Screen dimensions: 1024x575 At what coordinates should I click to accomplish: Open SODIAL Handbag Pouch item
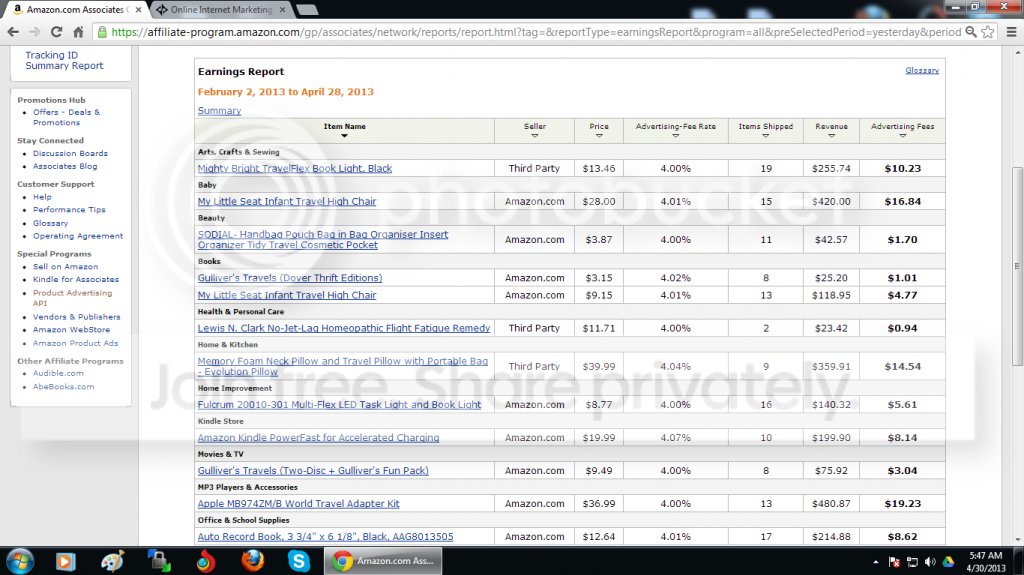(x=323, y=239)
